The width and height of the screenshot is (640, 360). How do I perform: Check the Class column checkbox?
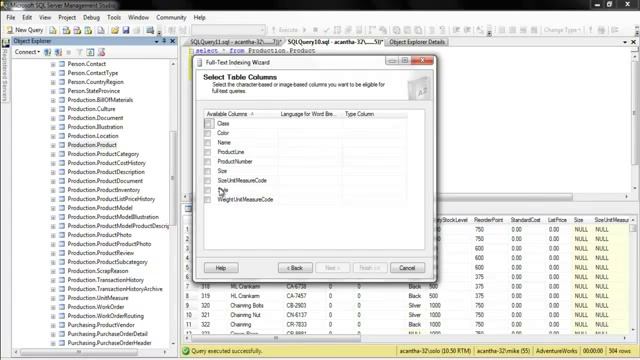point(208,123)
